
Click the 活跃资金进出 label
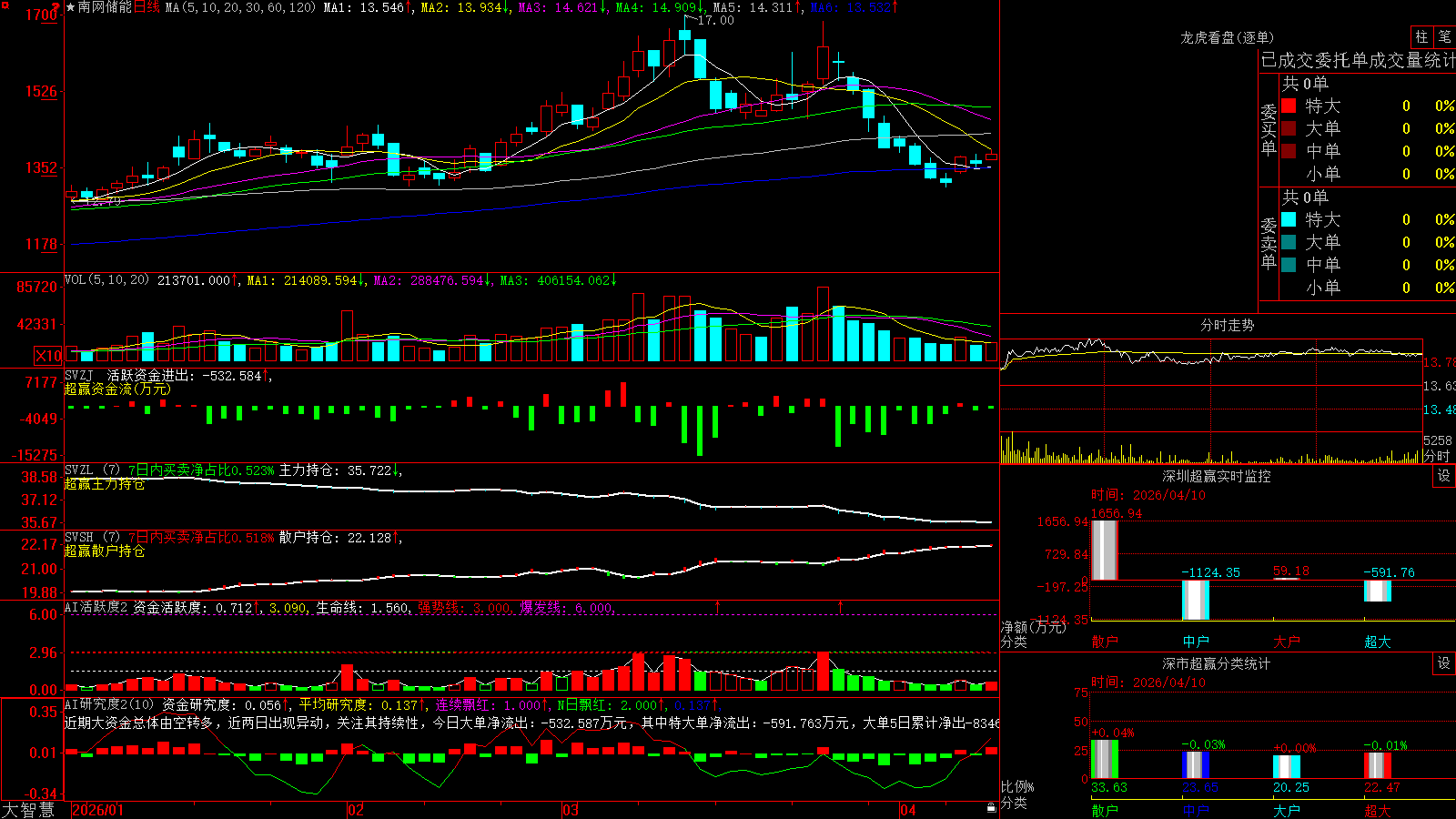pos(150,375)
